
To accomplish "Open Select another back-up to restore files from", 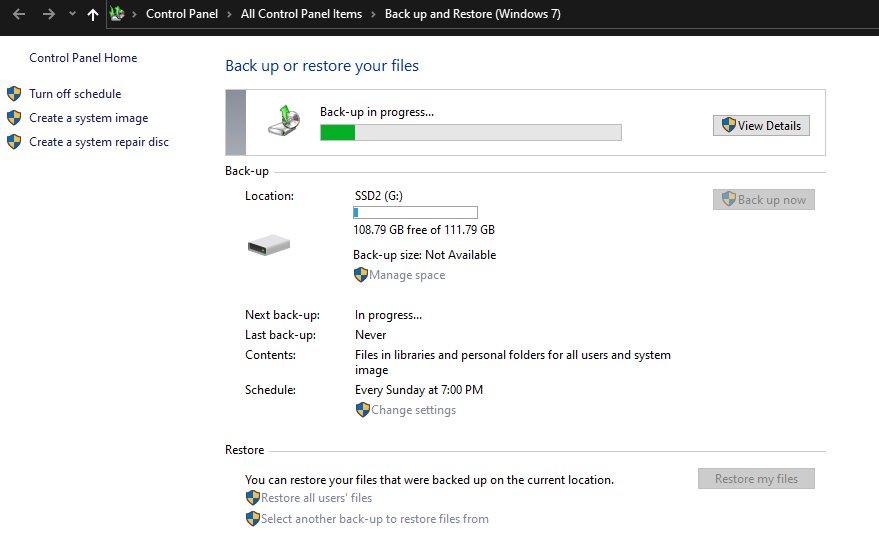I will 374,519.
